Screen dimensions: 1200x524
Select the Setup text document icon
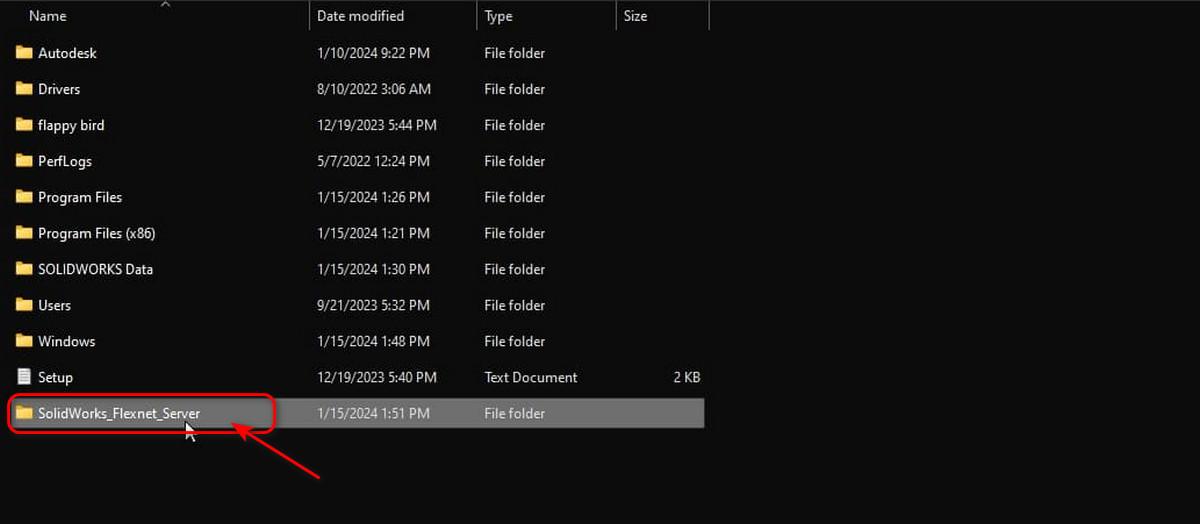click(x=25, y=377)
